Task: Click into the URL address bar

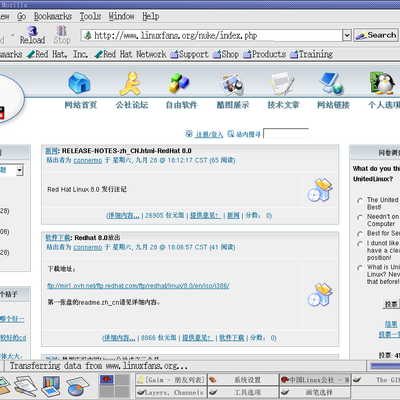Action: (211, 35)
